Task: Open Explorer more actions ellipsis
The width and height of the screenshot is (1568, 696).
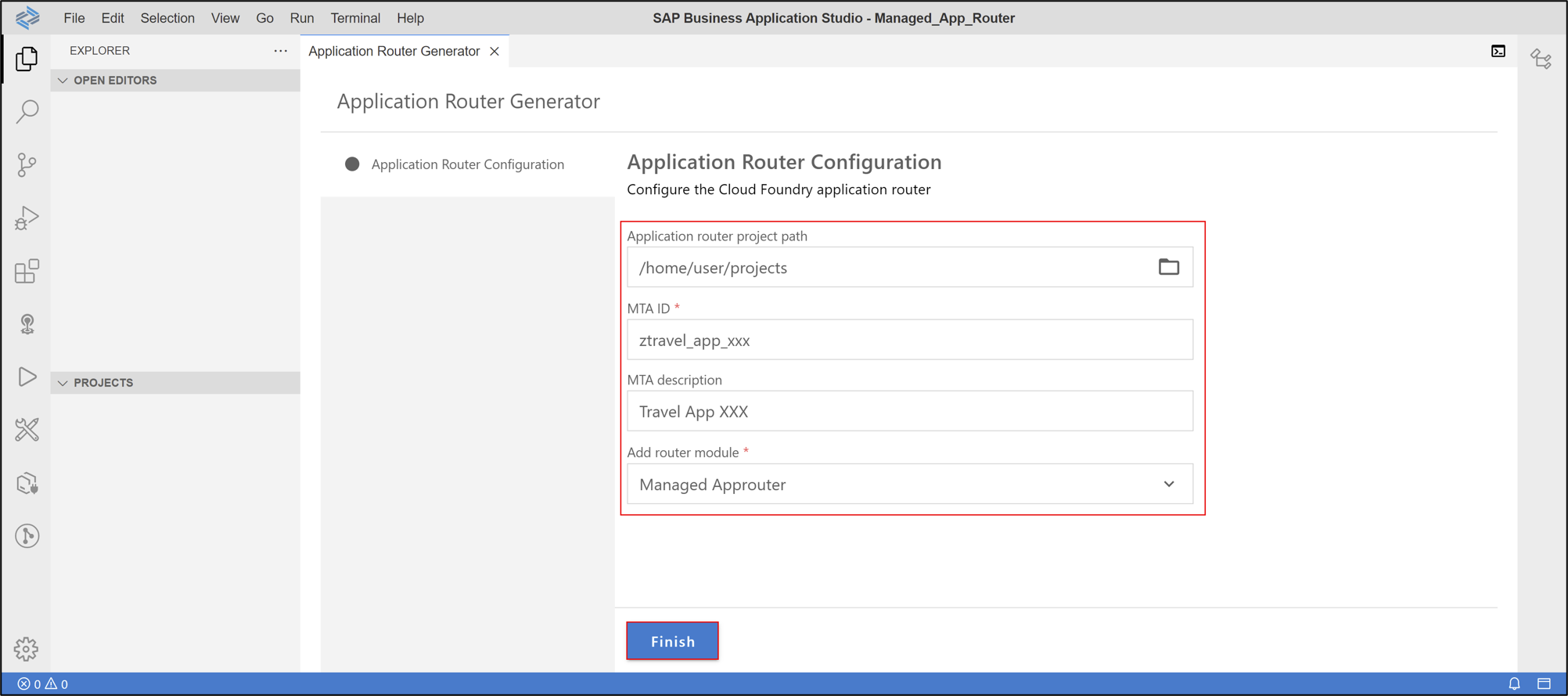Action: (x=280, y=51)
